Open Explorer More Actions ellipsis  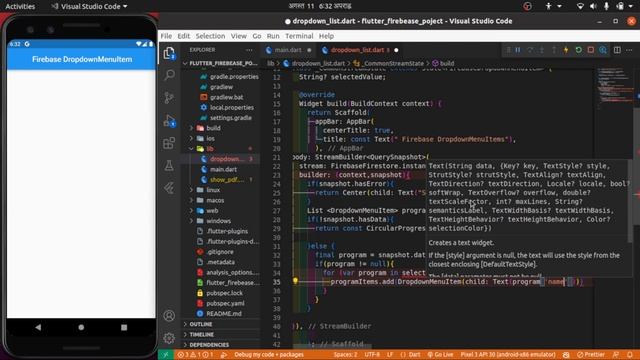tap(249, 50)
